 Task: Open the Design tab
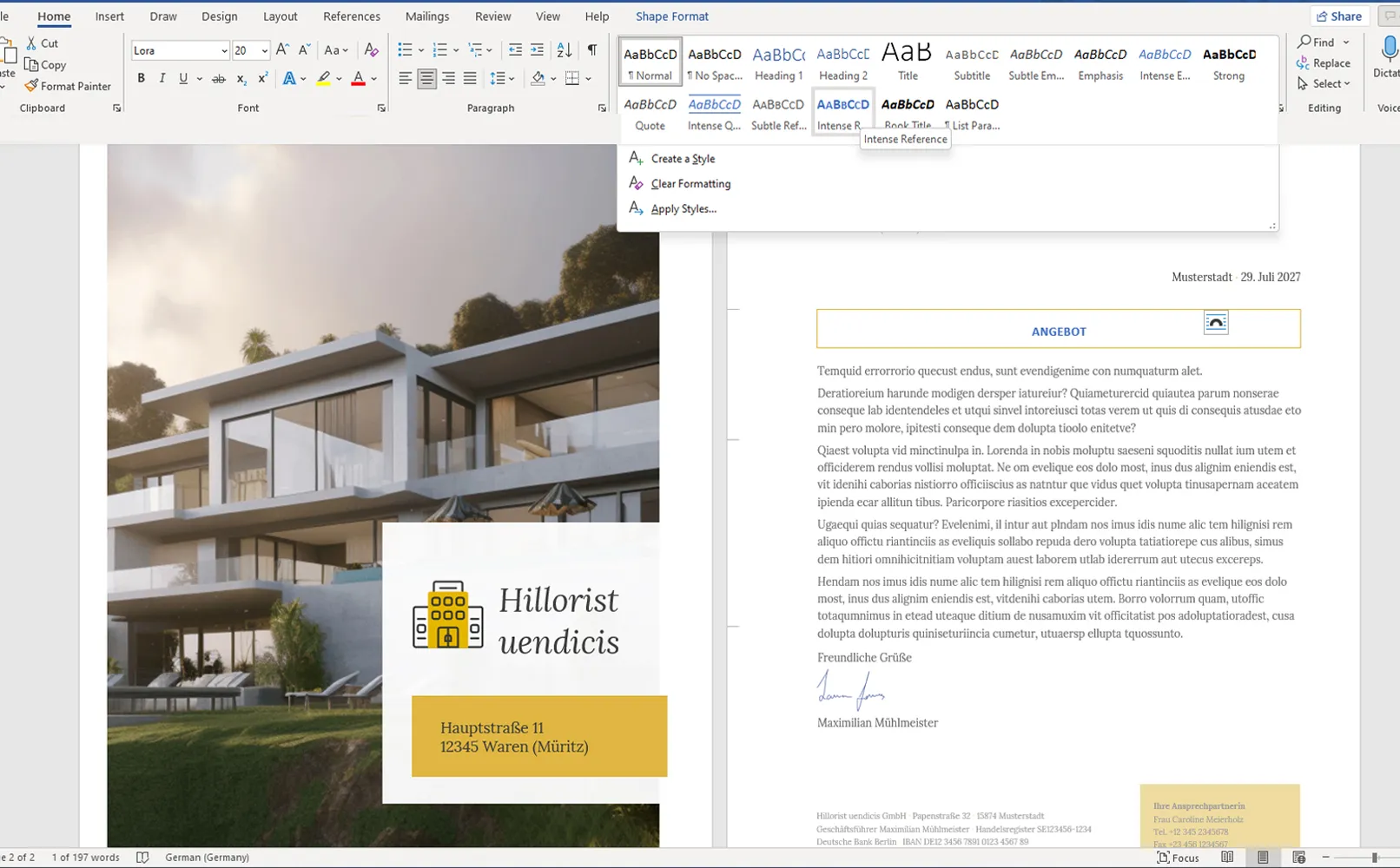tap(219, 16)
